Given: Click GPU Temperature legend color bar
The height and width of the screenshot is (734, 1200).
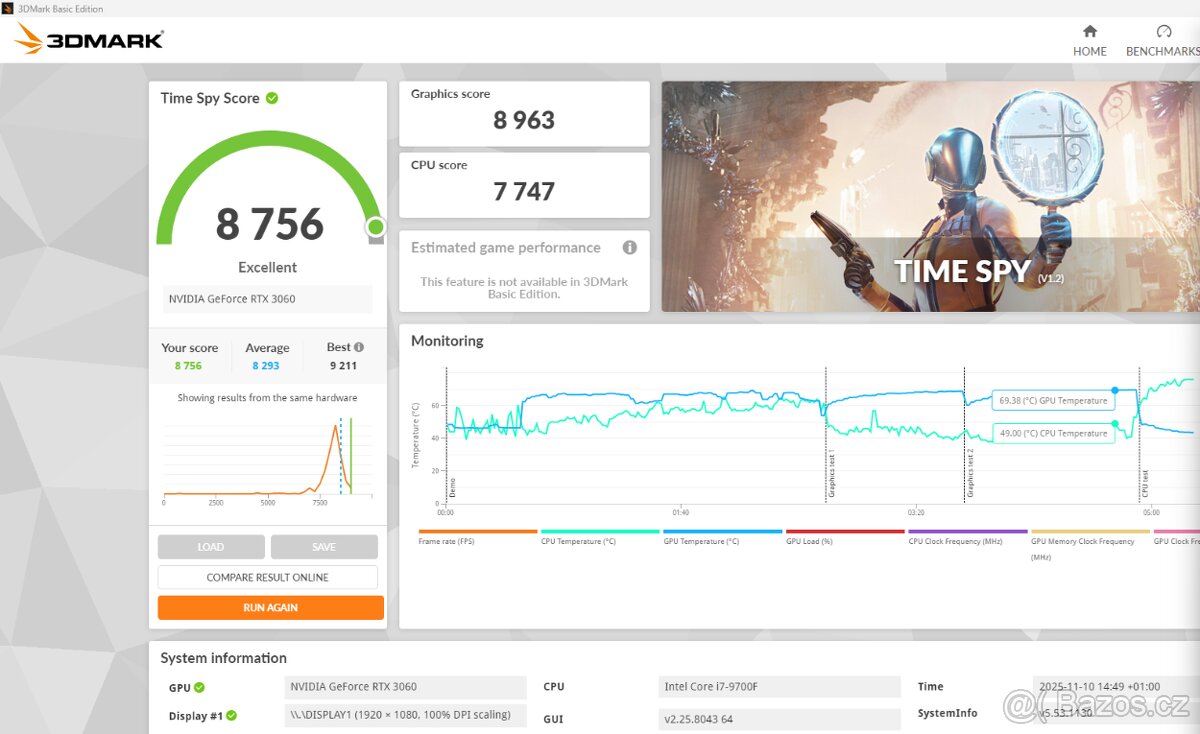Looking at the screenshot, I should point(722,532).
